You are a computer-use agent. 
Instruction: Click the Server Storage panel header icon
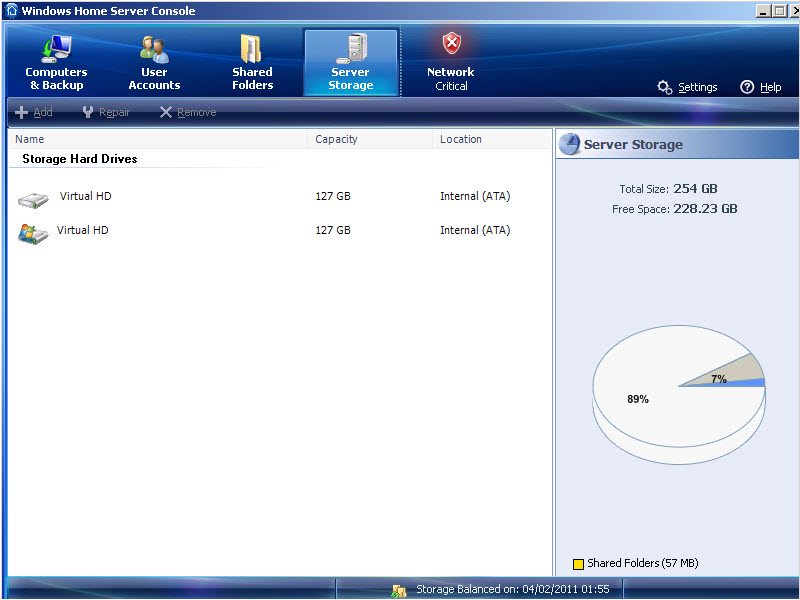(569, 145)
